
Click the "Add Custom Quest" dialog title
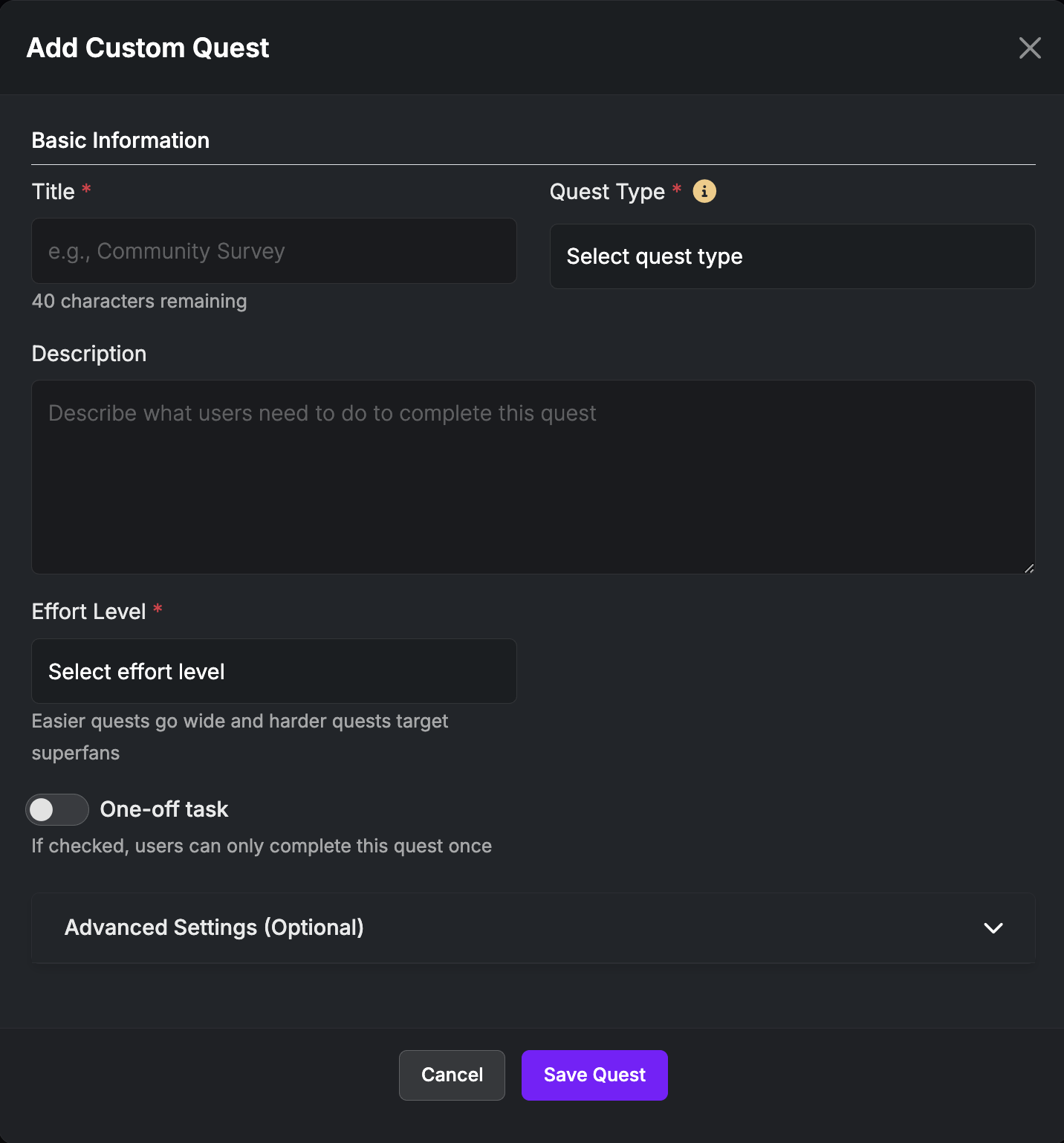pos(148,48)
